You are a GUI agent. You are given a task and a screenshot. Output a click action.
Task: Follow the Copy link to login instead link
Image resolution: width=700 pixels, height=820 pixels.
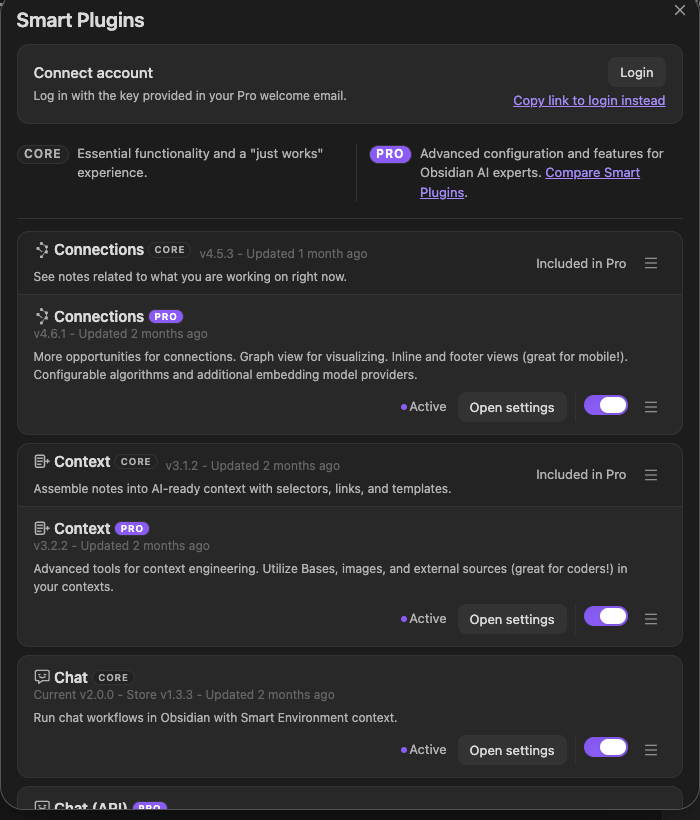tap(589, 100)
